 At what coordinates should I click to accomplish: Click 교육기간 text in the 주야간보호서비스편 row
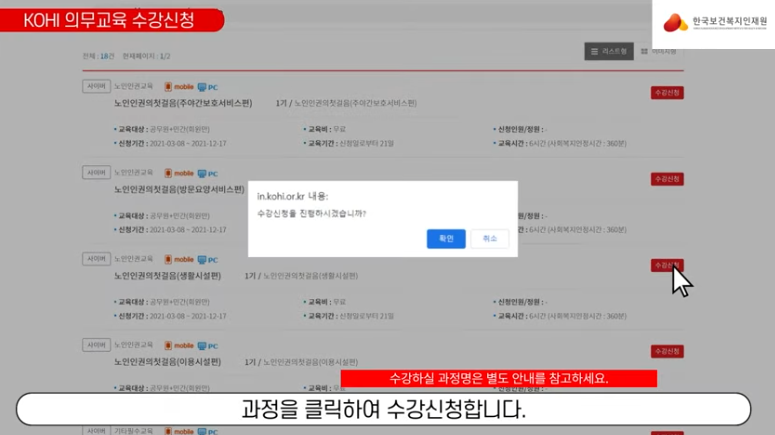[348, 143]
